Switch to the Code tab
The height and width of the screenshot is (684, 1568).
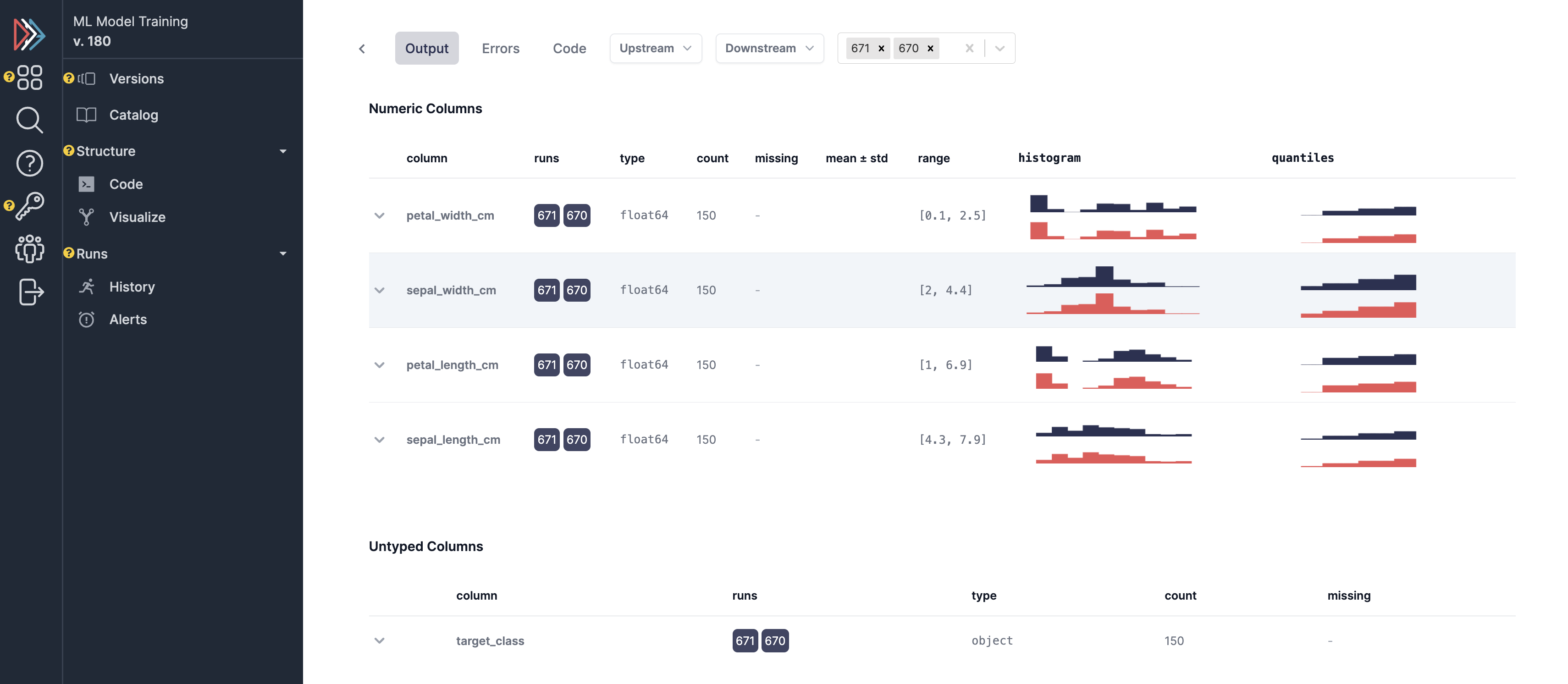click(569, 49)
